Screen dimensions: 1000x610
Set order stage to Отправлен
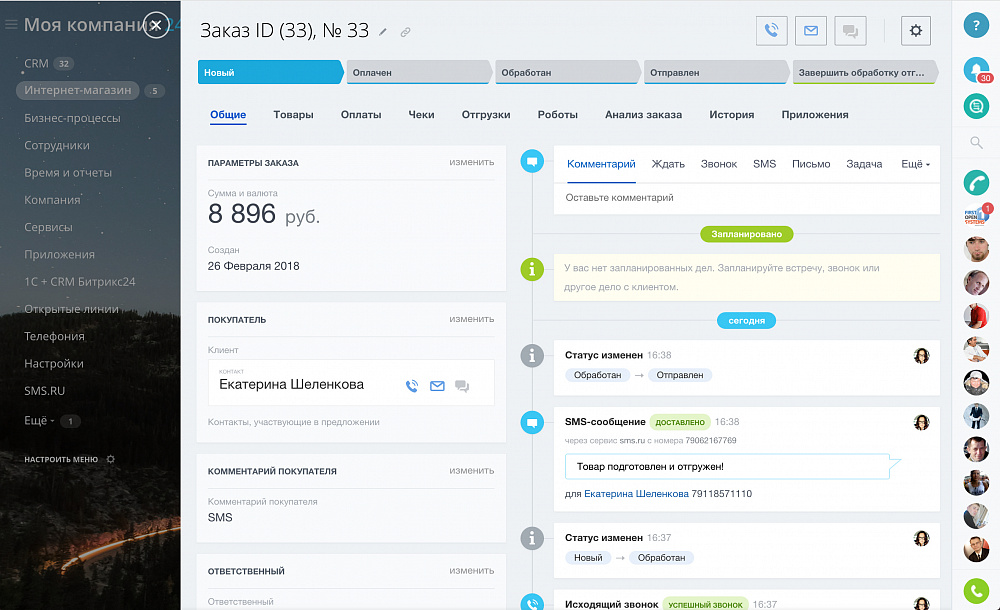716,72
